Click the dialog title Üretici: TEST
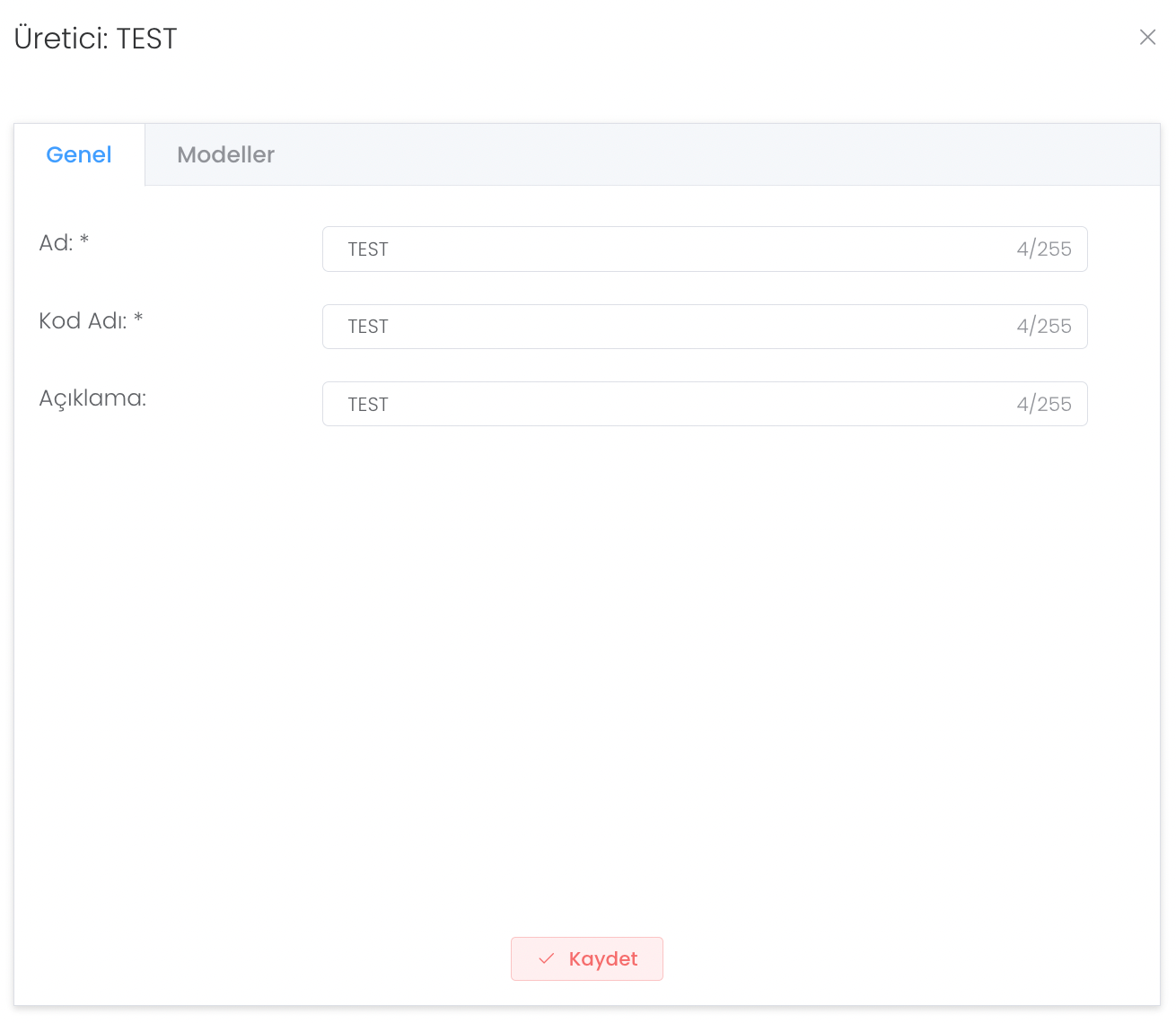The image size is (1176, 1023). point(96,39)
